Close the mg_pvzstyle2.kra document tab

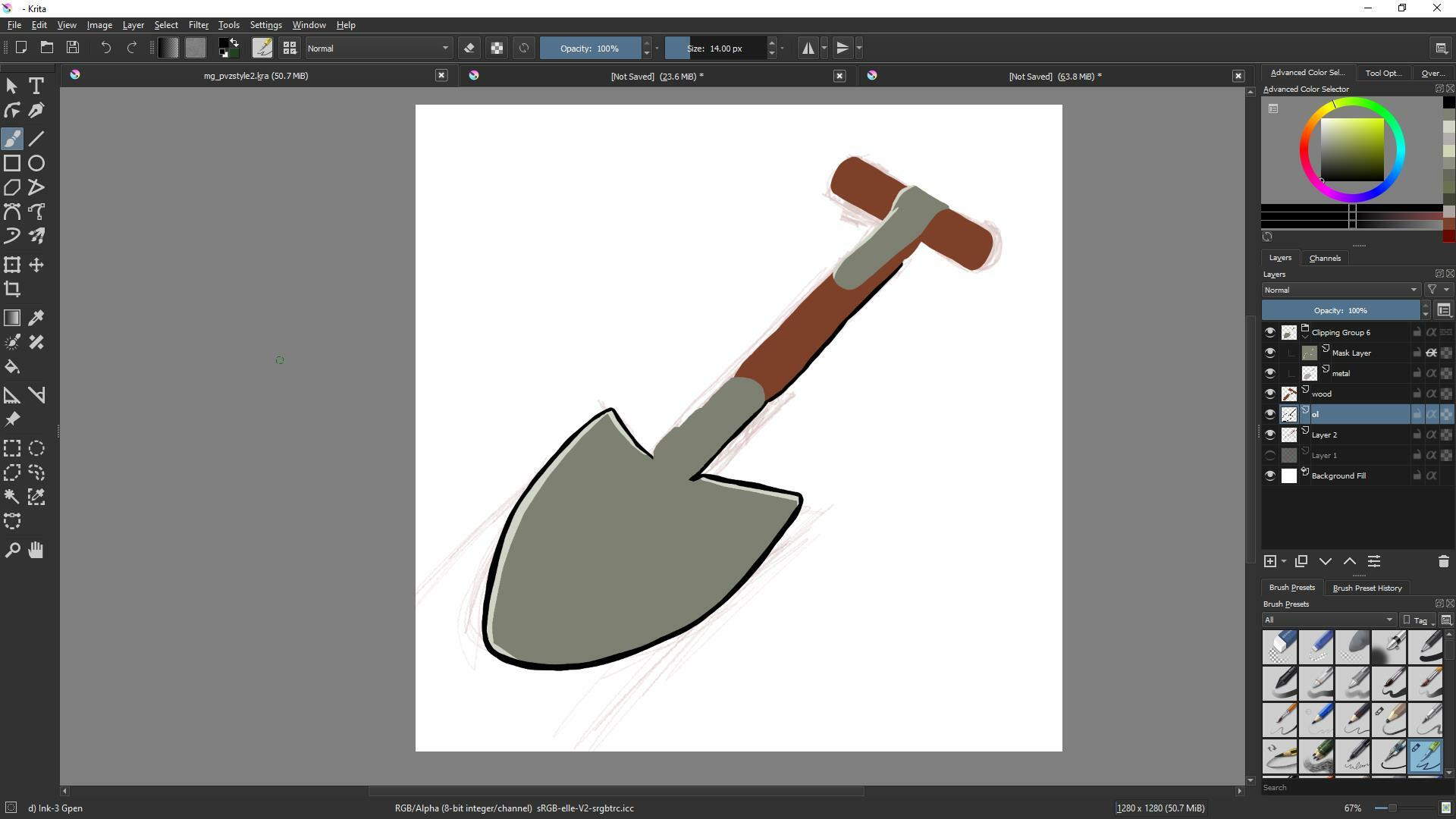tap(441, 75)
